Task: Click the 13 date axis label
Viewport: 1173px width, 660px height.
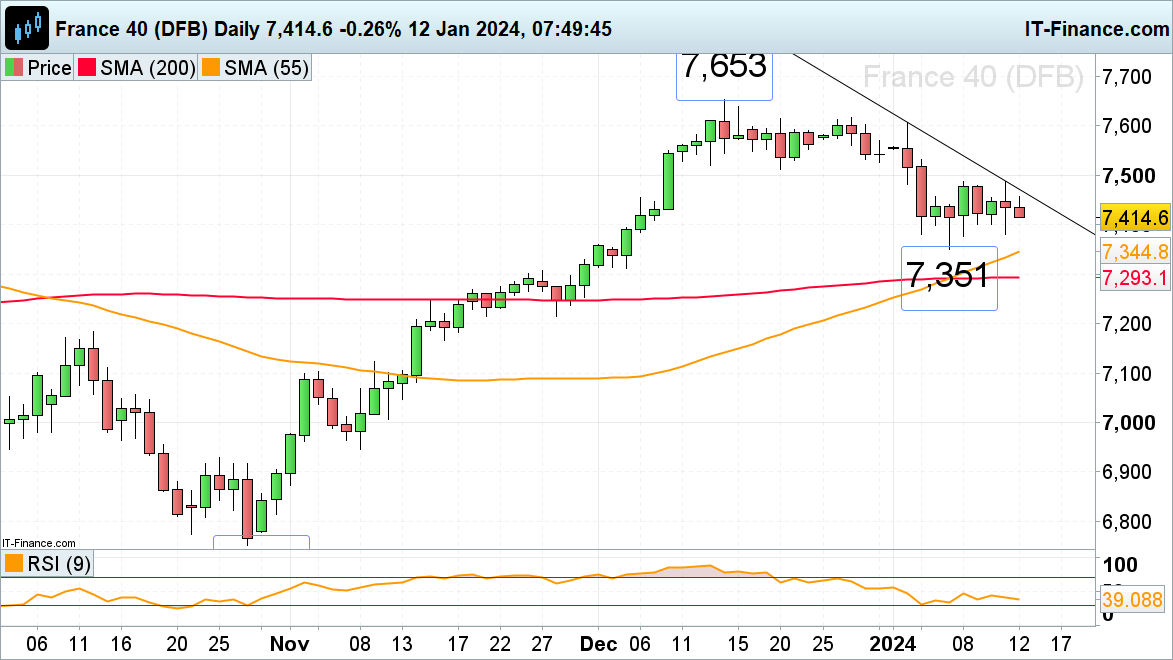Action: 402,644
